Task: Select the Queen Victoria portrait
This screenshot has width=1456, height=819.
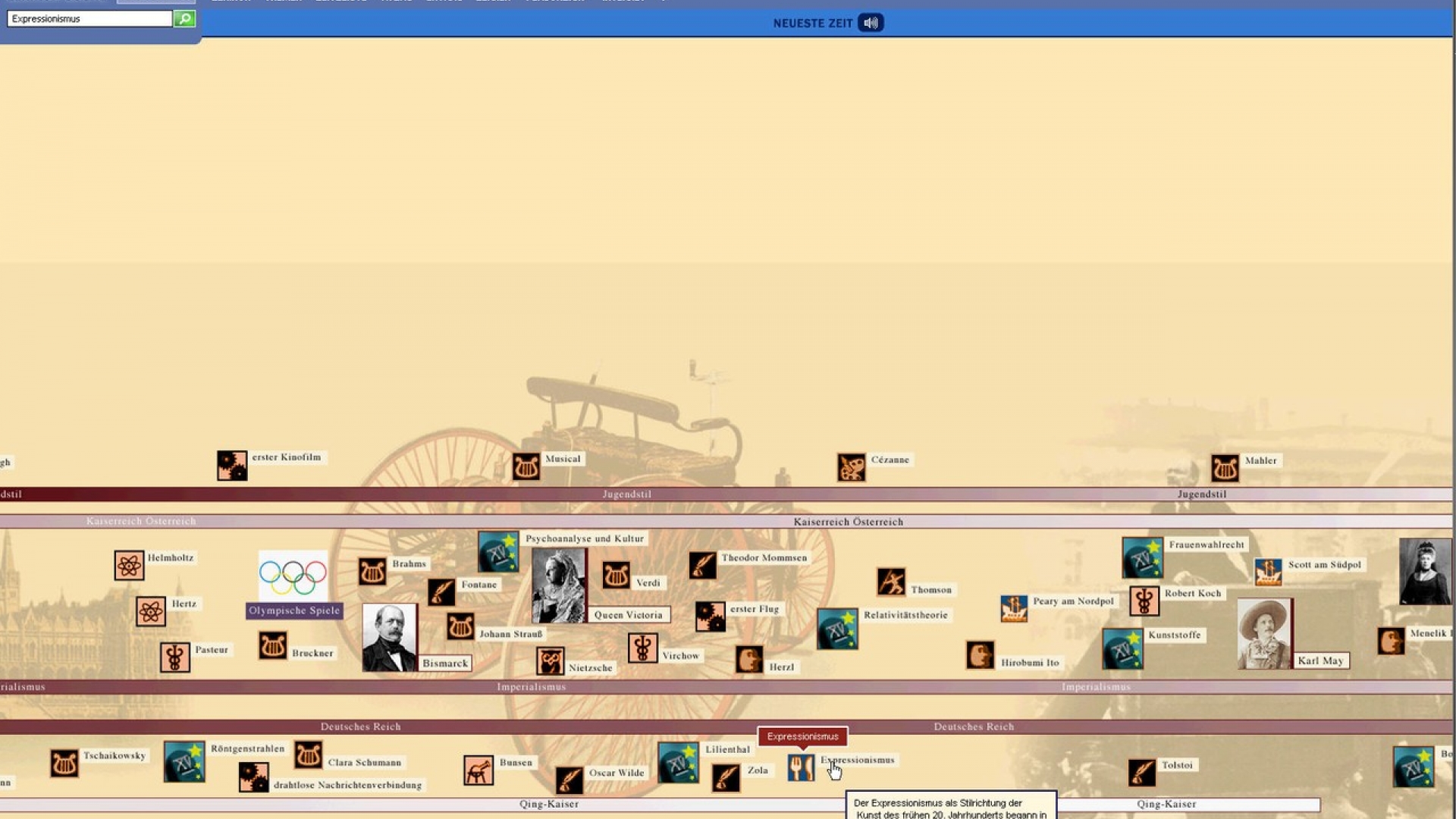Action: [x=559, y=585]
